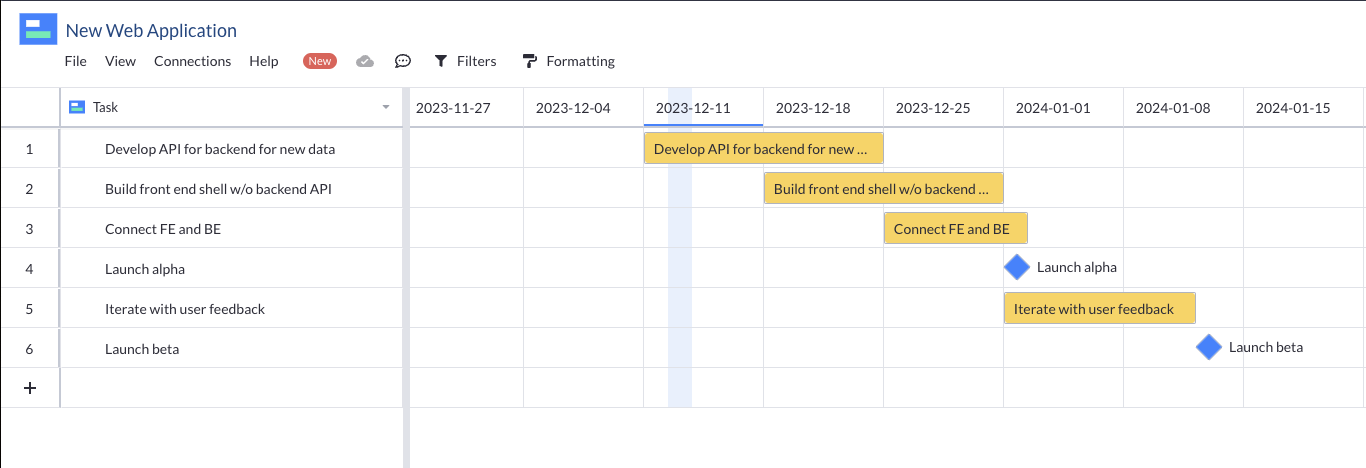Click the red New badge

point(320,61)
